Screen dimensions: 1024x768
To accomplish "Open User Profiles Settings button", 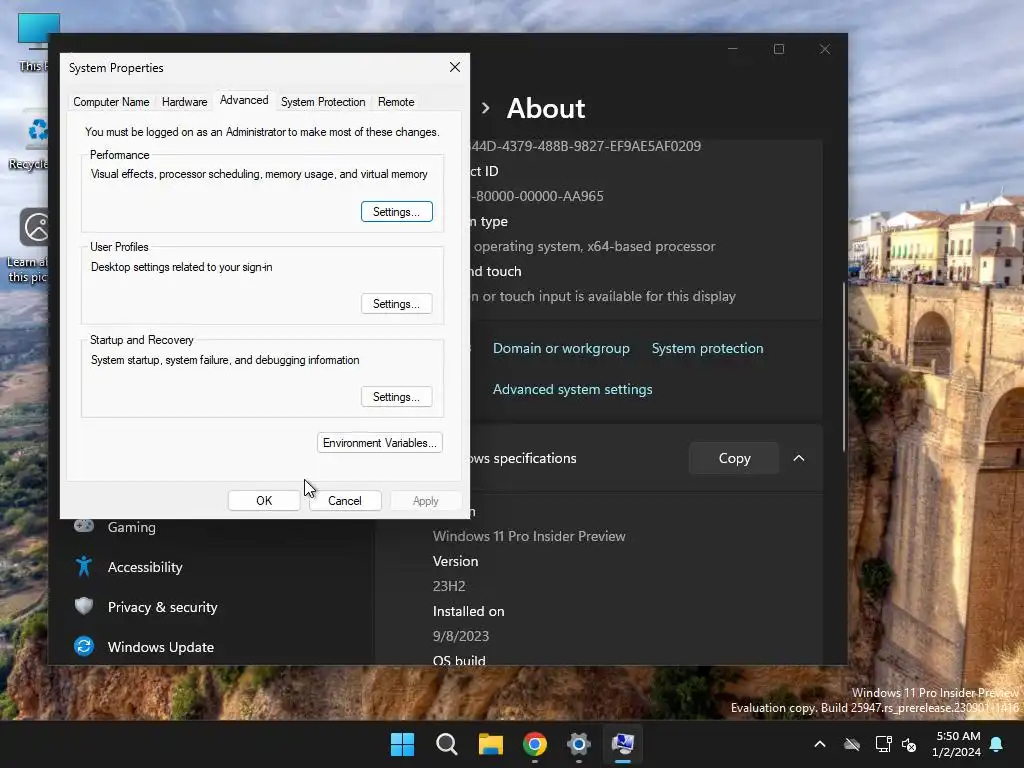I will (x=396, y=304).
